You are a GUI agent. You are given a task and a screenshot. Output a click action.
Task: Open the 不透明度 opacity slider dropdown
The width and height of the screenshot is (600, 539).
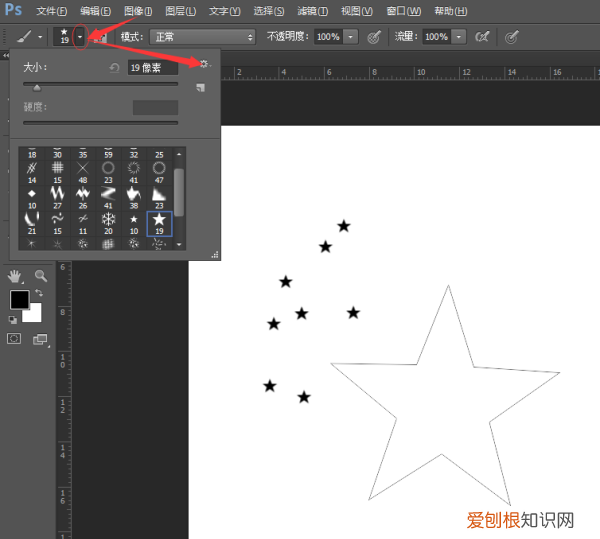[351, 36]
